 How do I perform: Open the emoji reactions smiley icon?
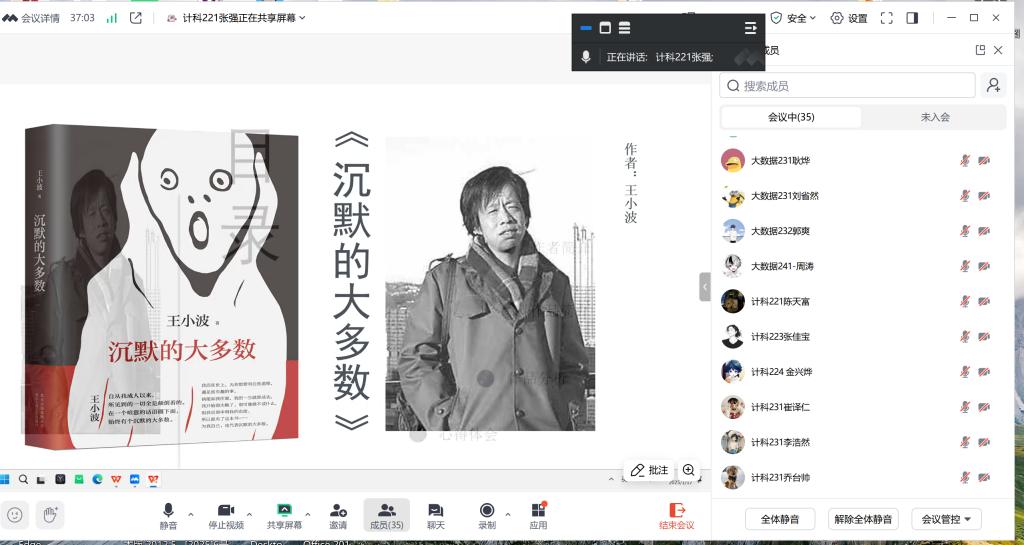coord(15,514)
